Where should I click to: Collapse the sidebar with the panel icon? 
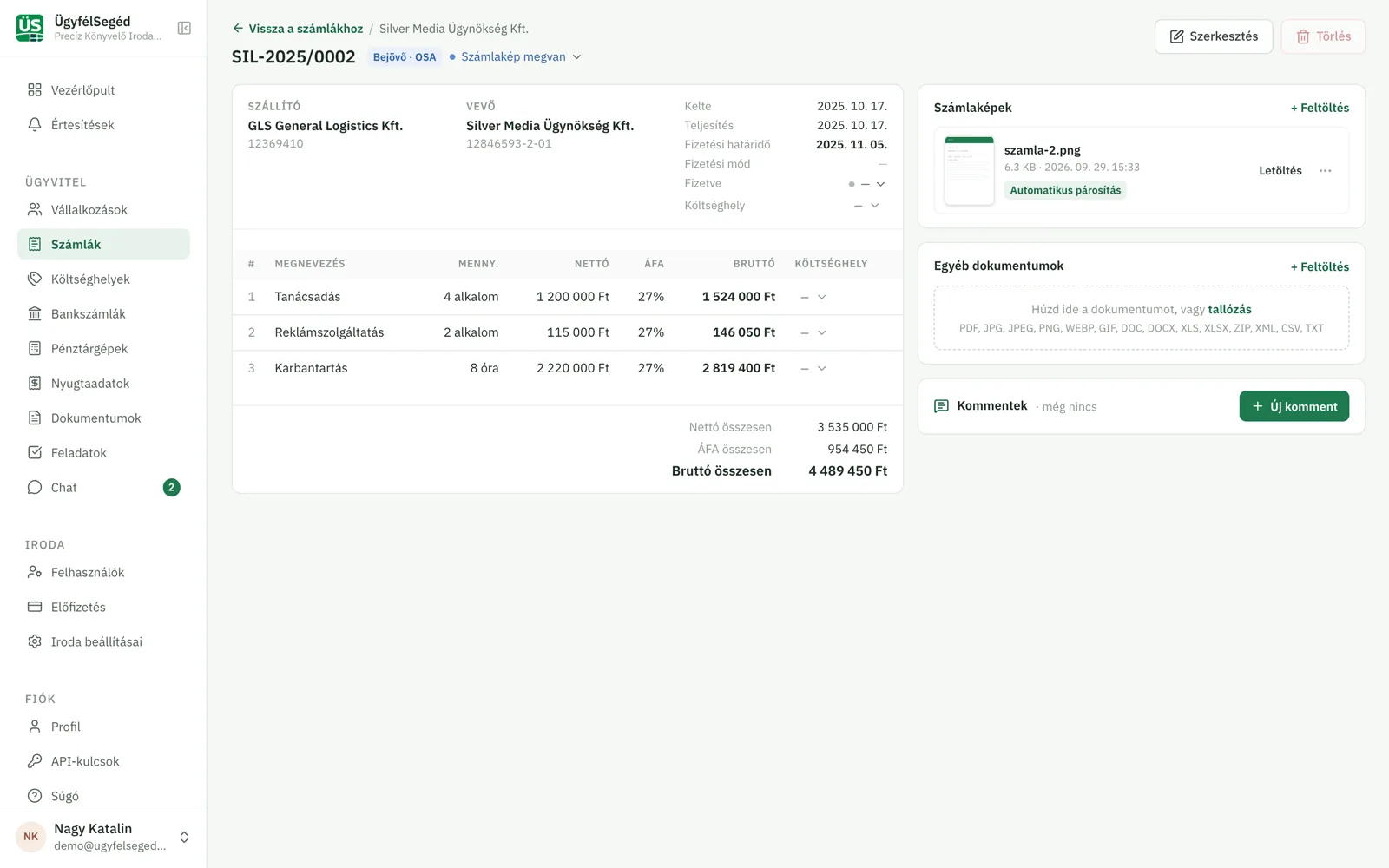click(x=184, y=28)
